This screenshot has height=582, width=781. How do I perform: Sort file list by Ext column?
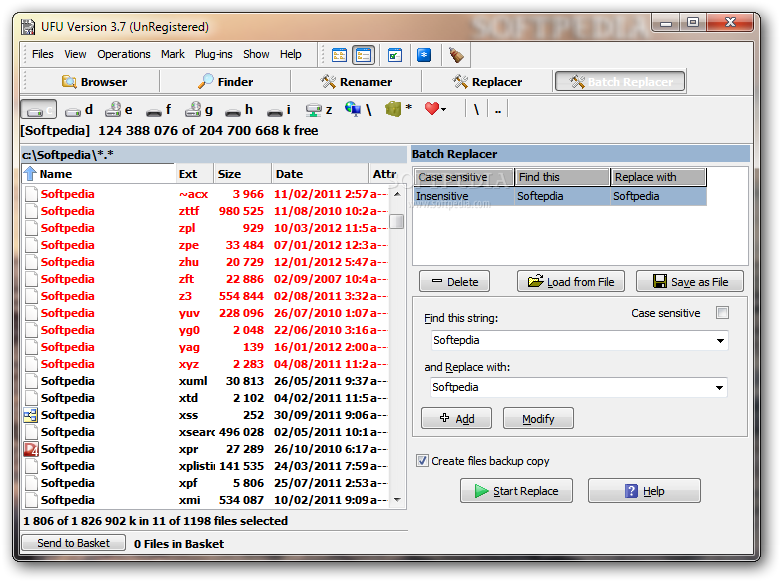coord(194,174)
